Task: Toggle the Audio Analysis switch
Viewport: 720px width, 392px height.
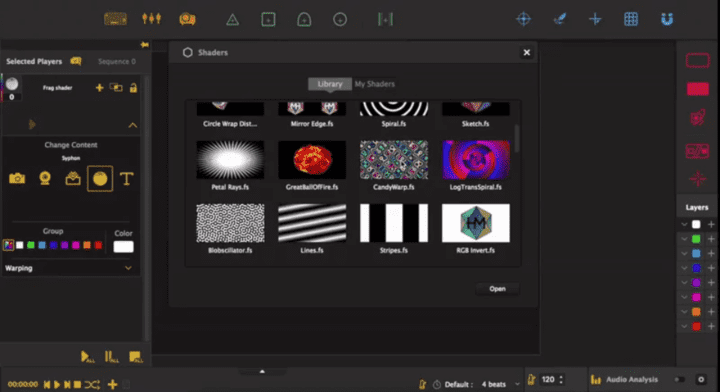Action: (680, 380)
